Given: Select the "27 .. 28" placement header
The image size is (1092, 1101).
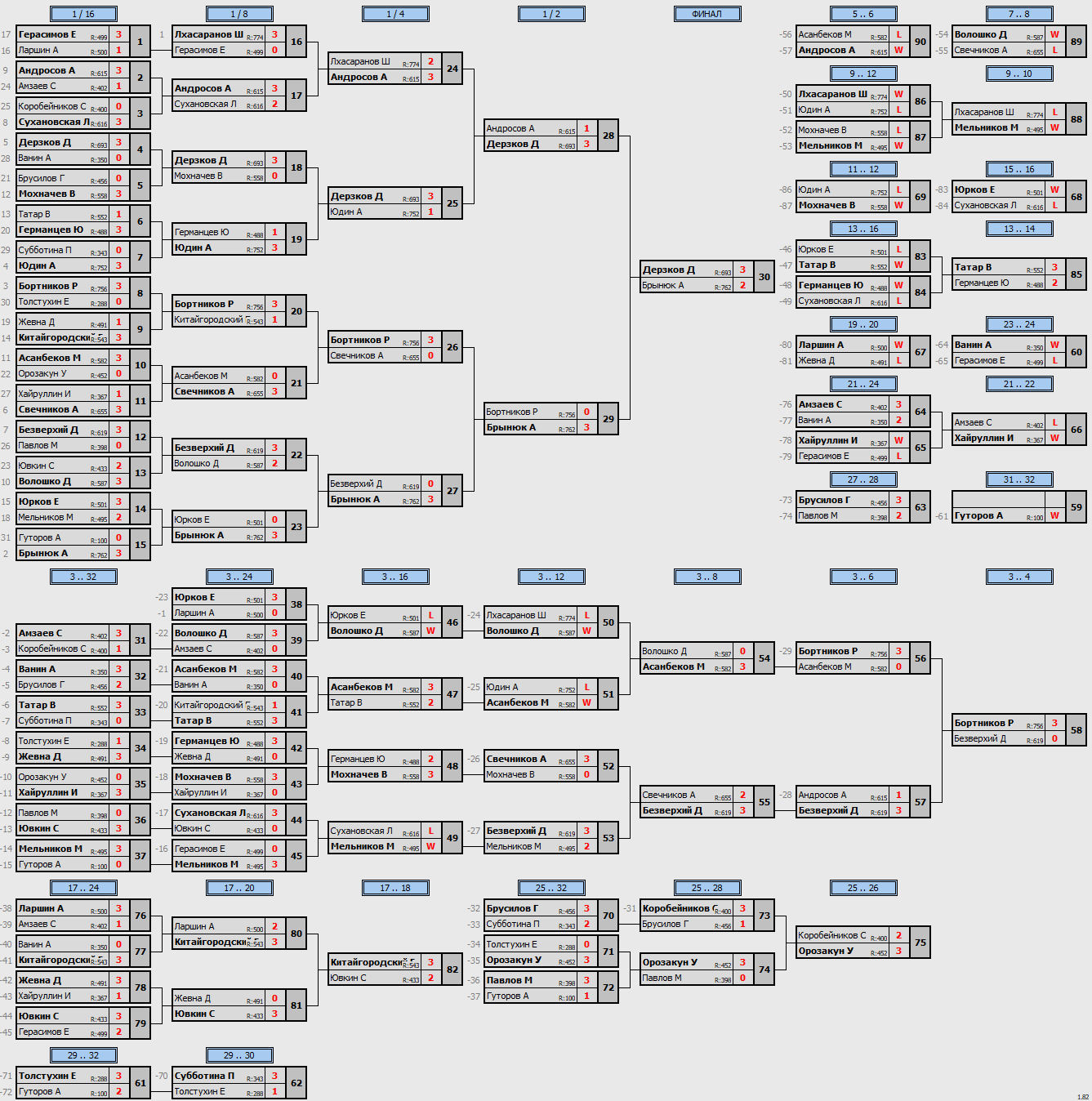Looking at the screenshot, I should coord(863,479).
